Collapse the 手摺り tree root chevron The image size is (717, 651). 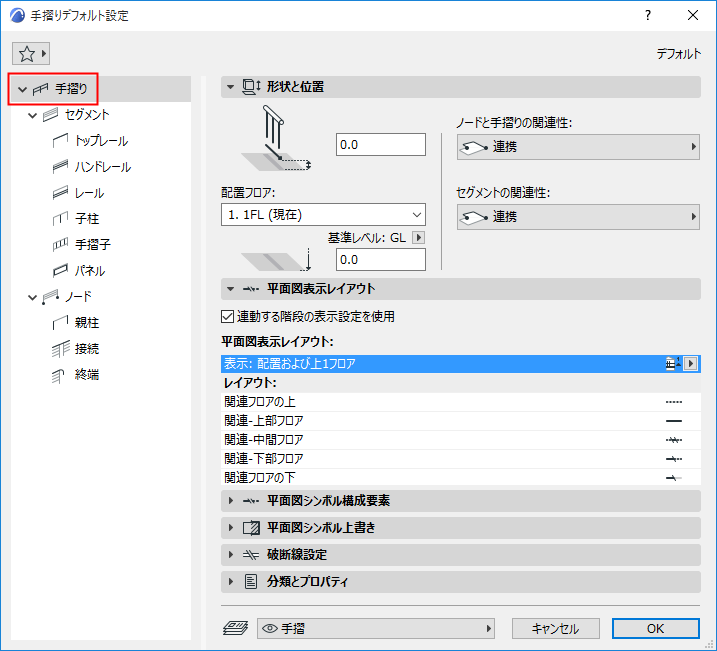[x=22, y=89]
